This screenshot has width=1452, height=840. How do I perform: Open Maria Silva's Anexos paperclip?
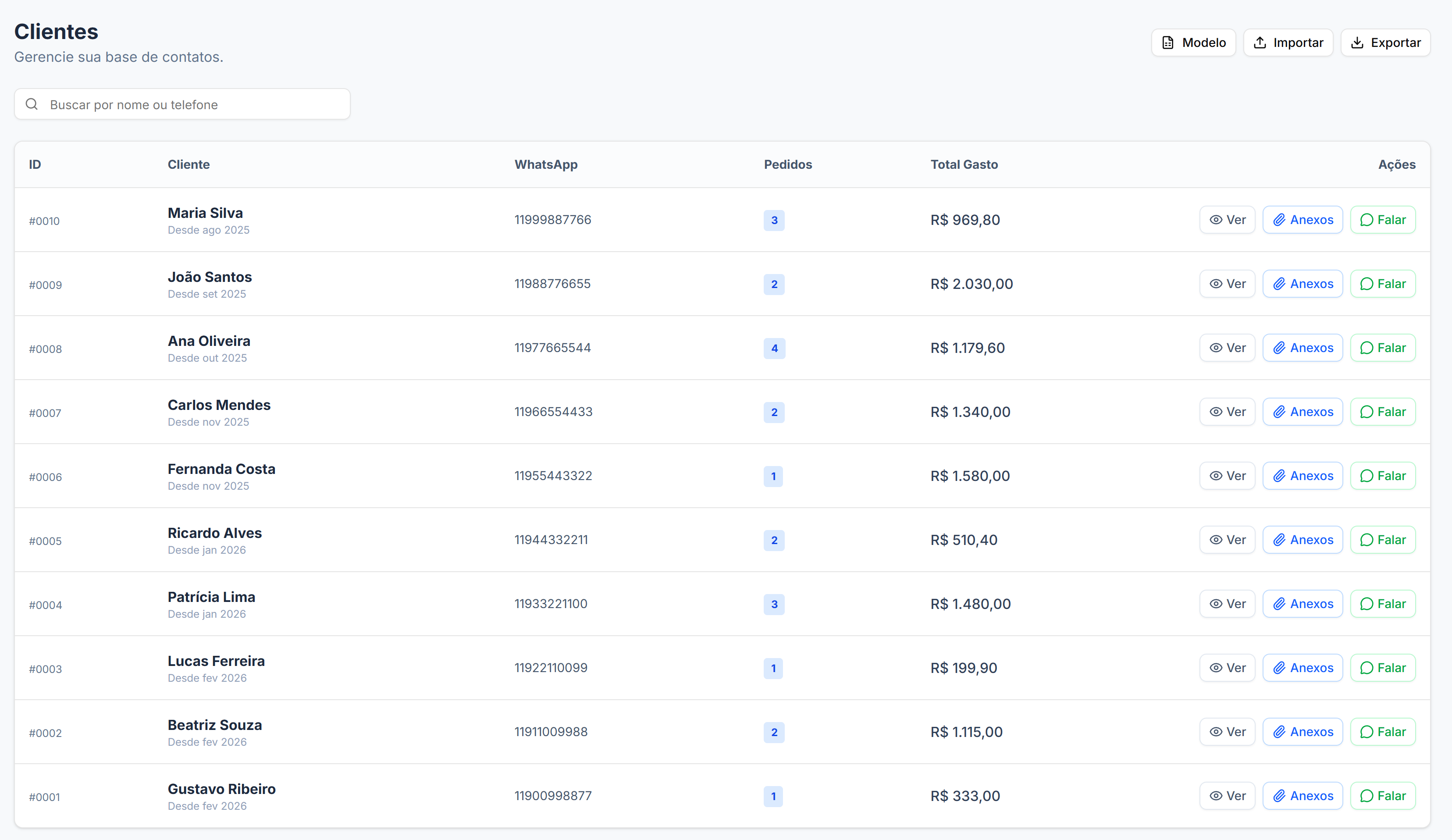point(1279,220)
